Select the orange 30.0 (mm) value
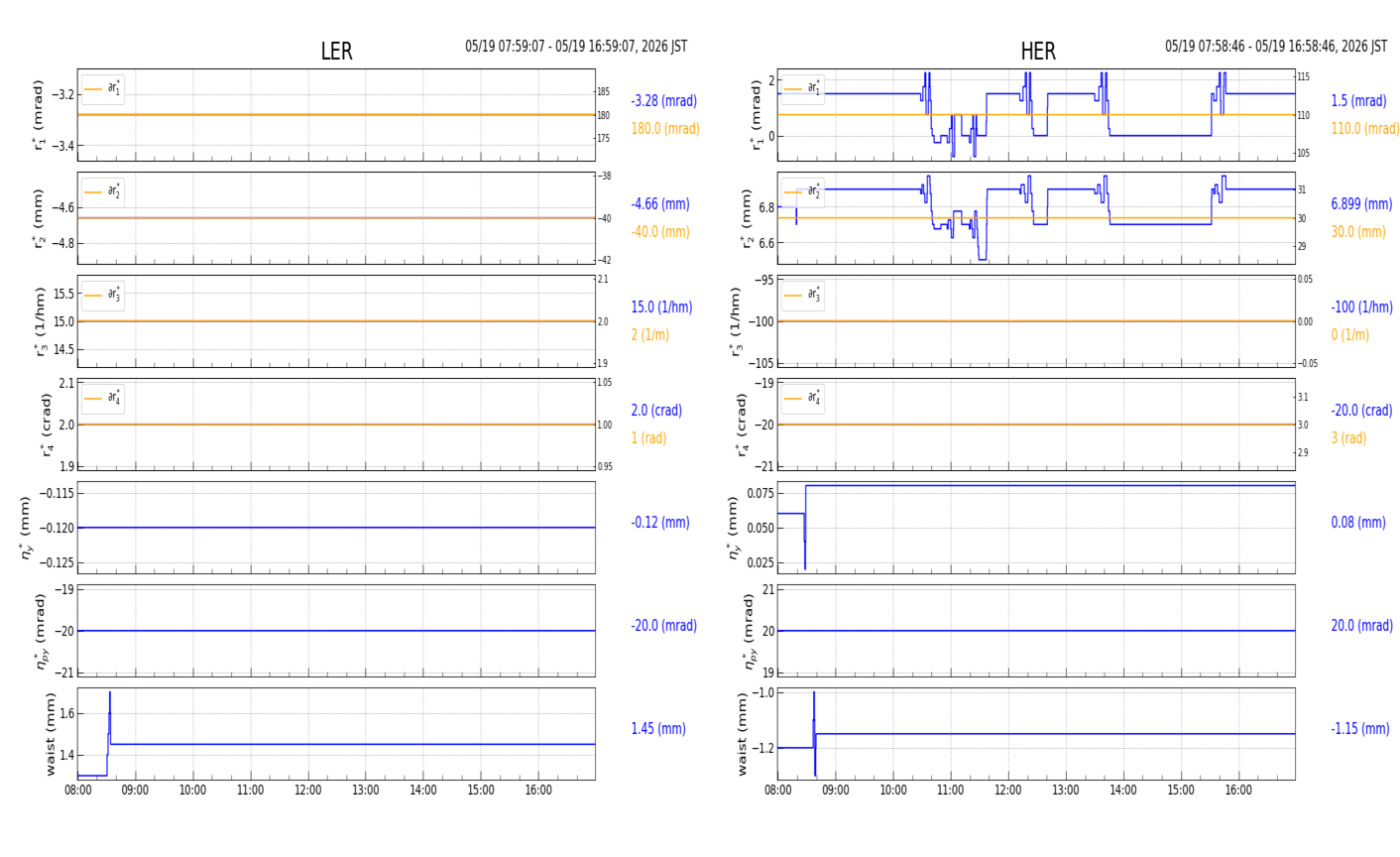1400x857 pixels. click(1358, 232)
